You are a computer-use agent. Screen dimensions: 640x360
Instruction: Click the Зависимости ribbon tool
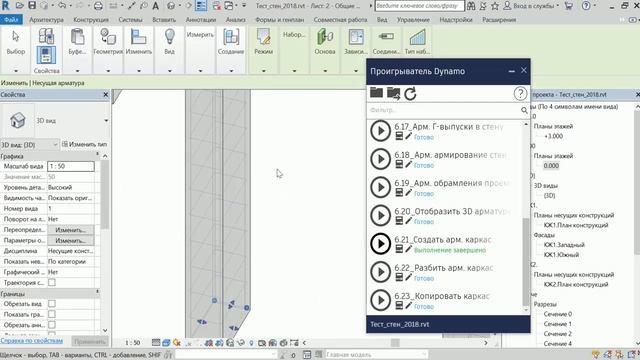tap(356, 42)
